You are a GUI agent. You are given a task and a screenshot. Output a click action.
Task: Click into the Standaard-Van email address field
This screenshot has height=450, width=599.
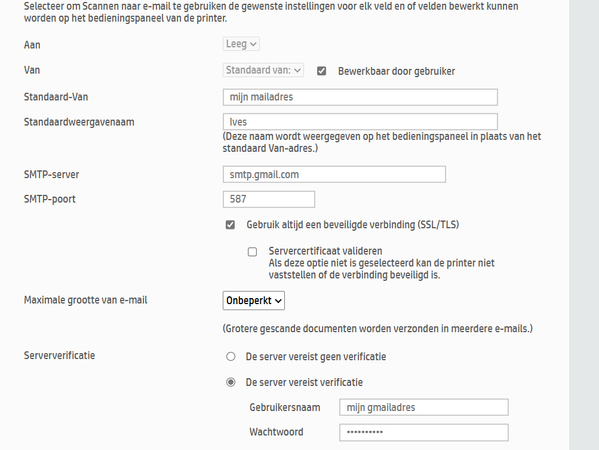tap(360, 97)
